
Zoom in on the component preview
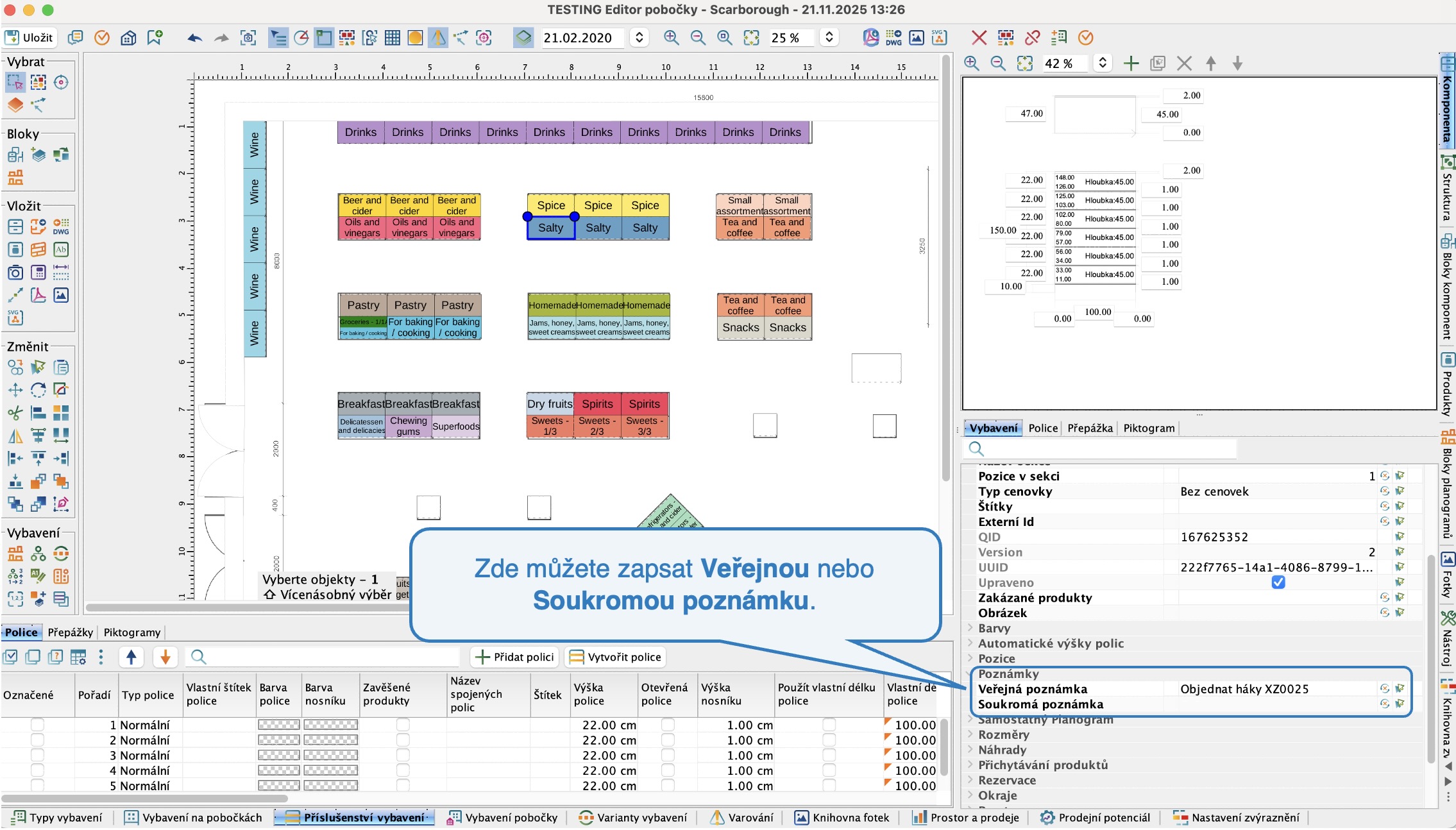(972, 64)
